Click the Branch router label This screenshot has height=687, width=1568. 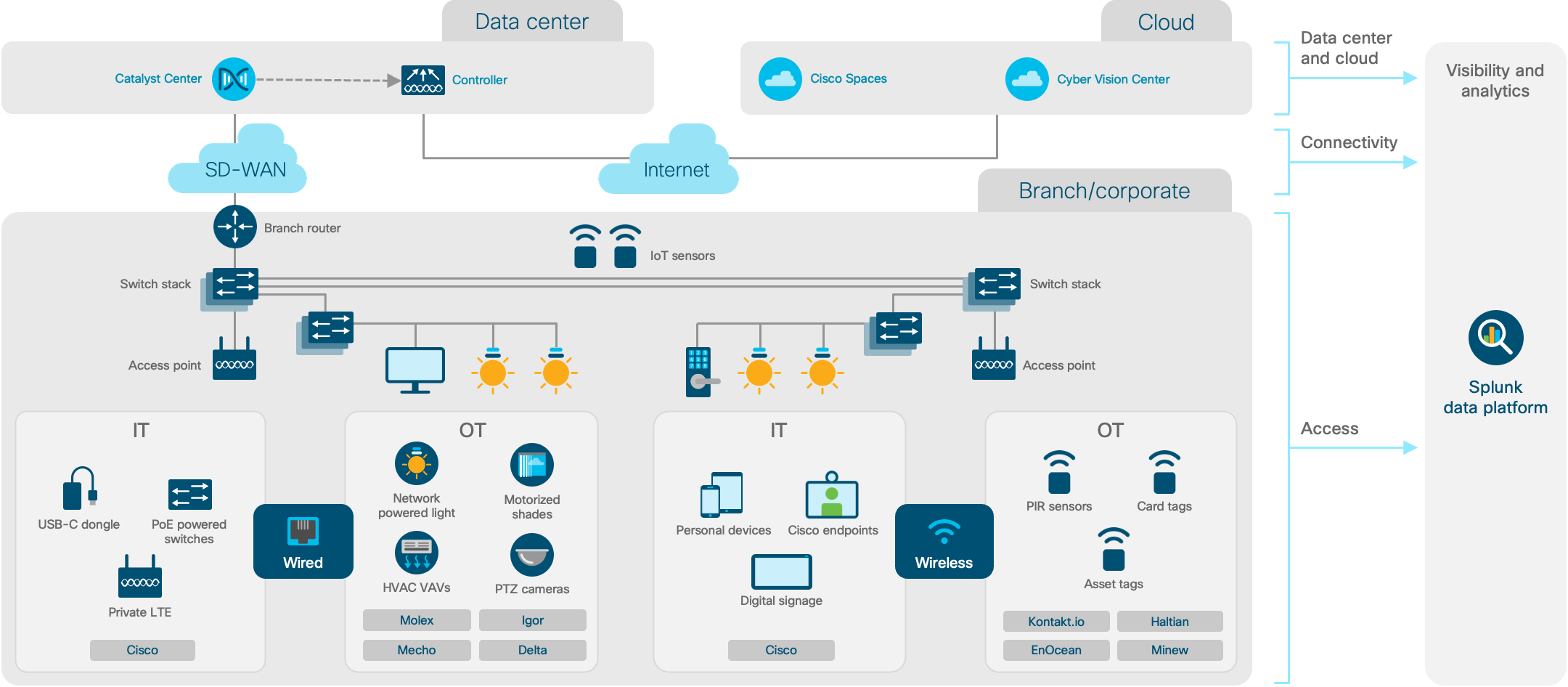[x=302, y=228]
